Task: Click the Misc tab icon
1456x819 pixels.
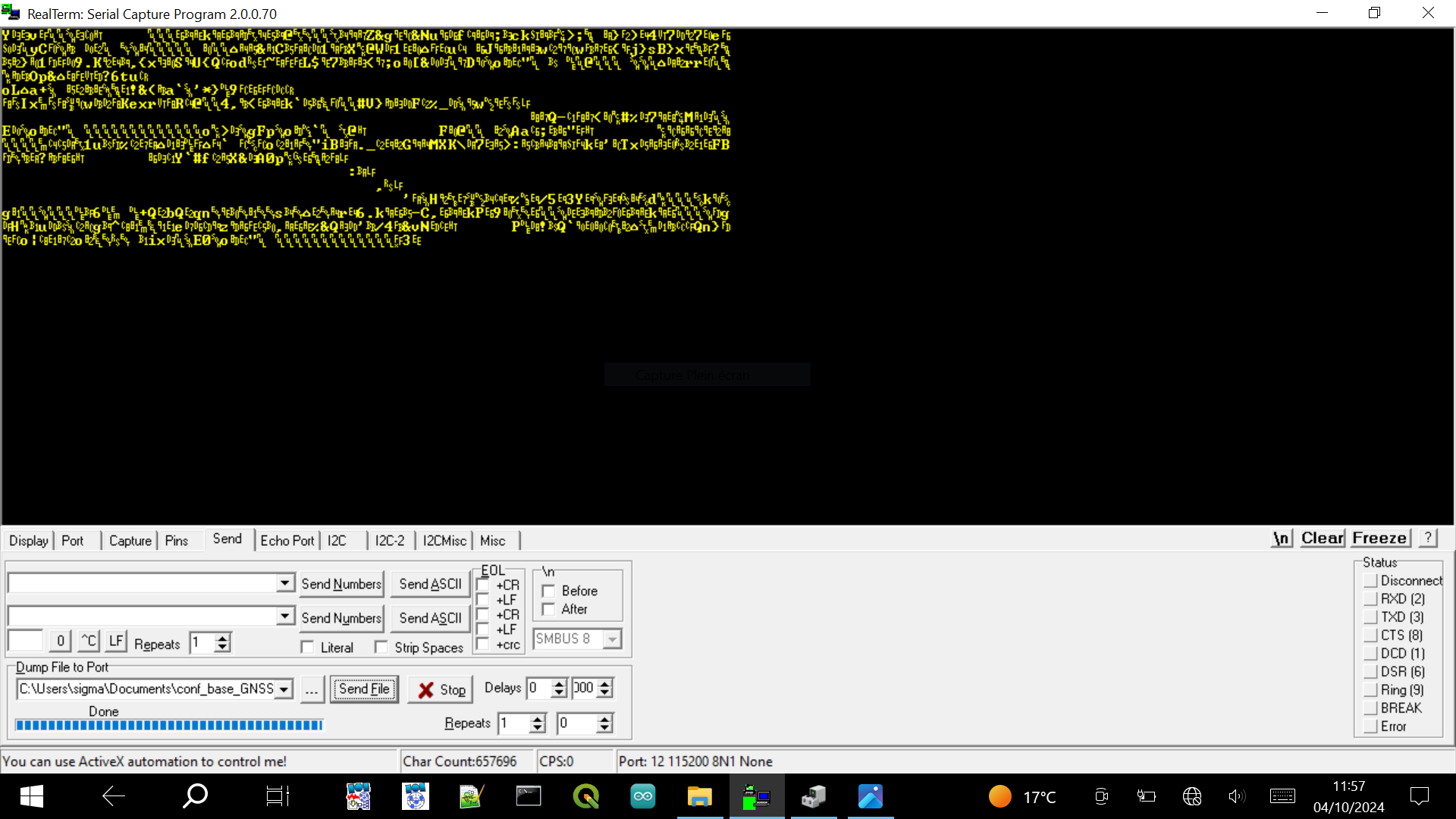Action: tap(493, 540)
